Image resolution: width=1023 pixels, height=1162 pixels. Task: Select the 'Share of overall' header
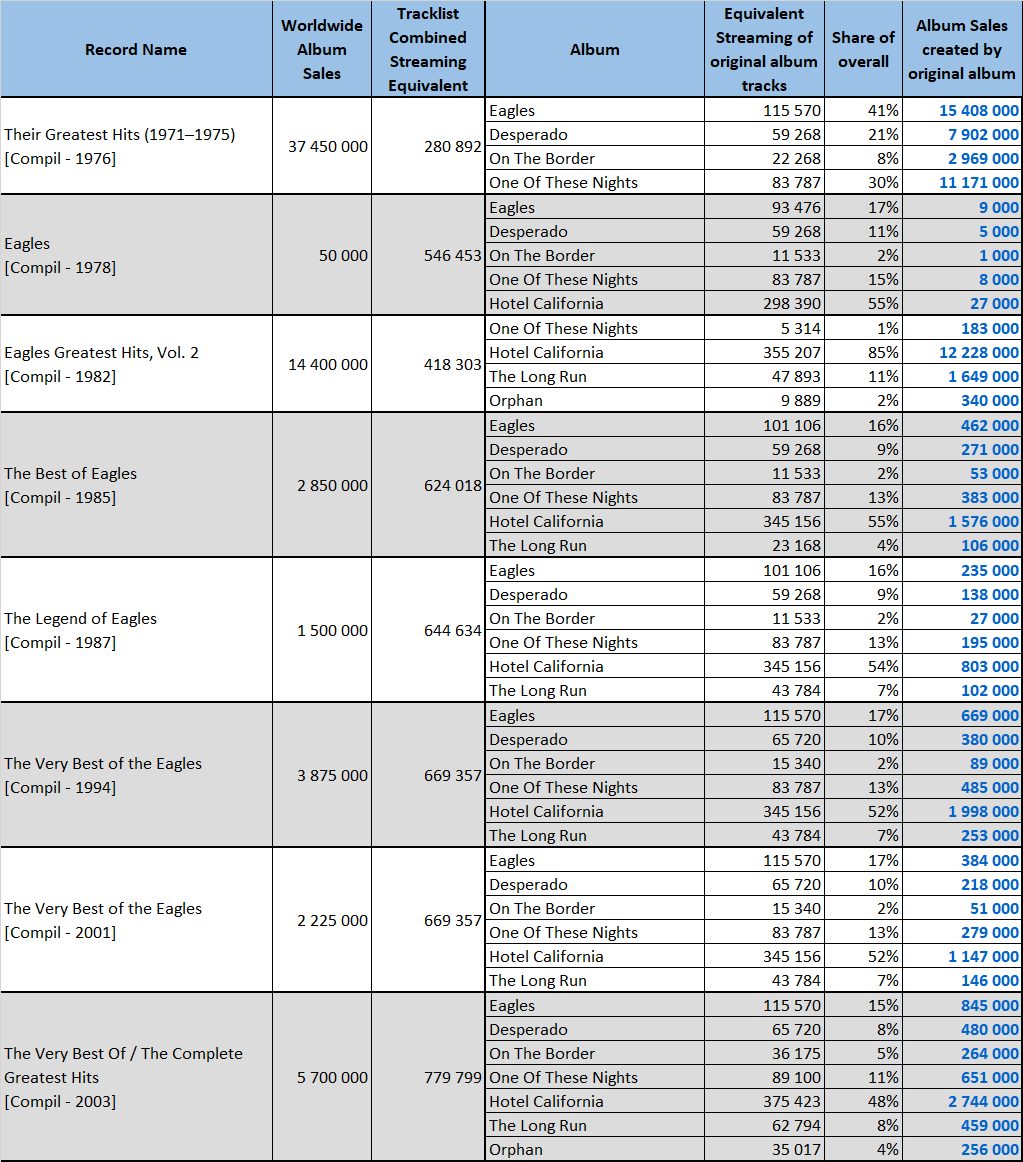863,50
